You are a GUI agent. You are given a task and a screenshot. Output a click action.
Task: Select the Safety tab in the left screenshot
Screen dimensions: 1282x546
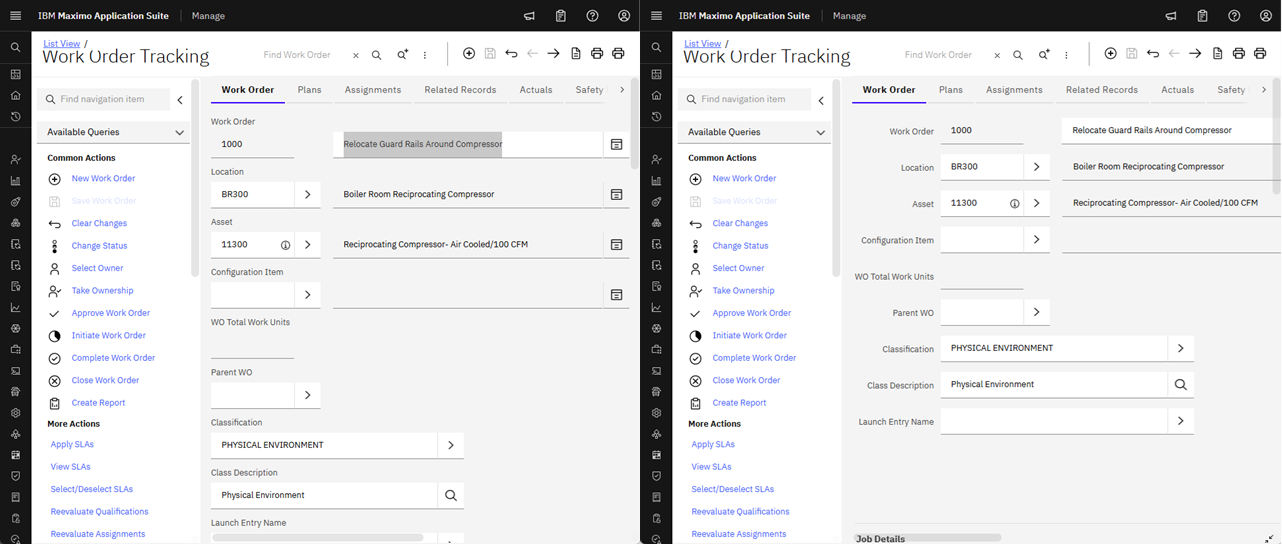(590, 90)
